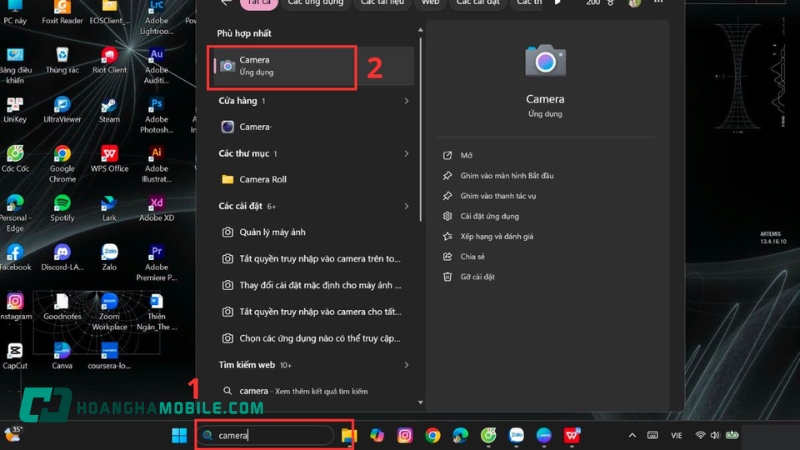Open File Explorer from taskbar
The image size is (800, 450).
coord(349,435)
